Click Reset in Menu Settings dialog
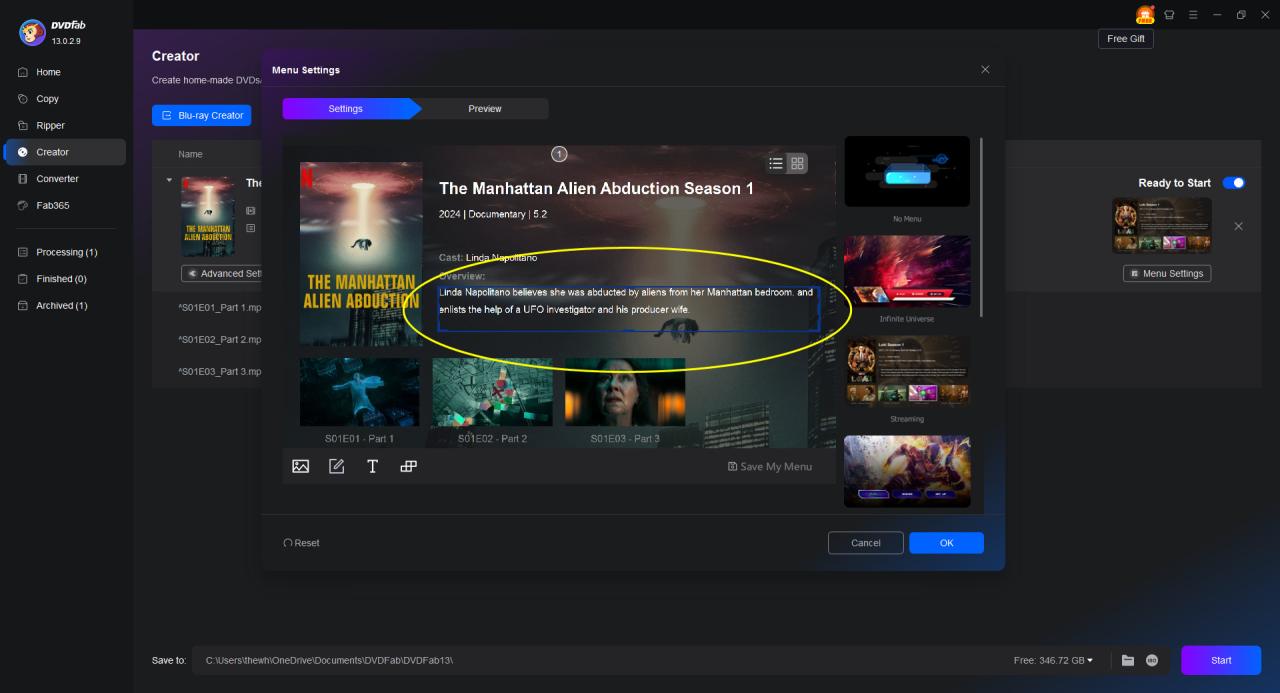 tap(302, 543)
